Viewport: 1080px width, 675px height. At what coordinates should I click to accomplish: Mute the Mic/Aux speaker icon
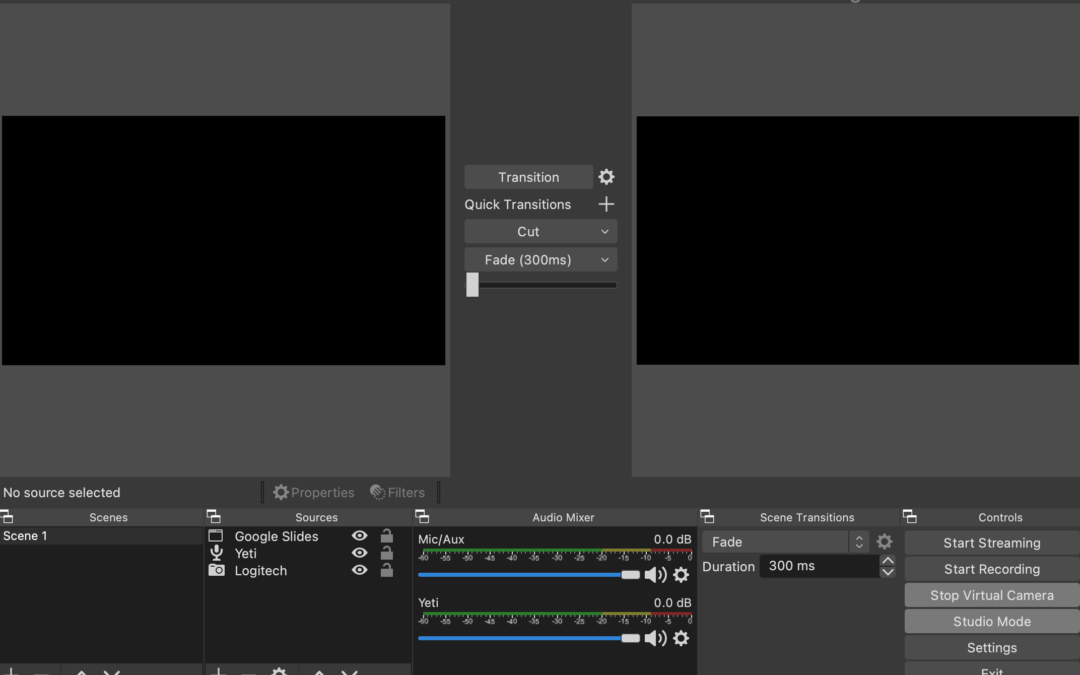pyautogui.click(x=655, y=575)
